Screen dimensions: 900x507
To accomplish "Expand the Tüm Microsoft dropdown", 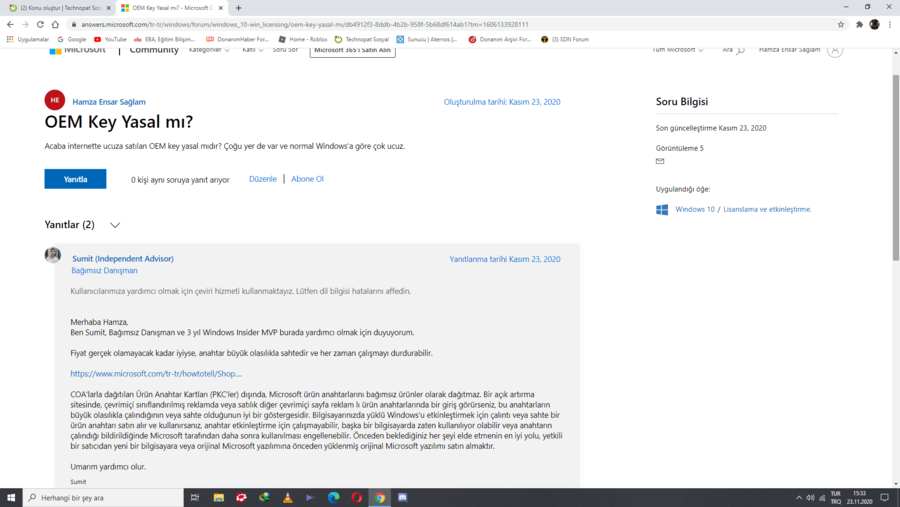I will pos(677,50).
